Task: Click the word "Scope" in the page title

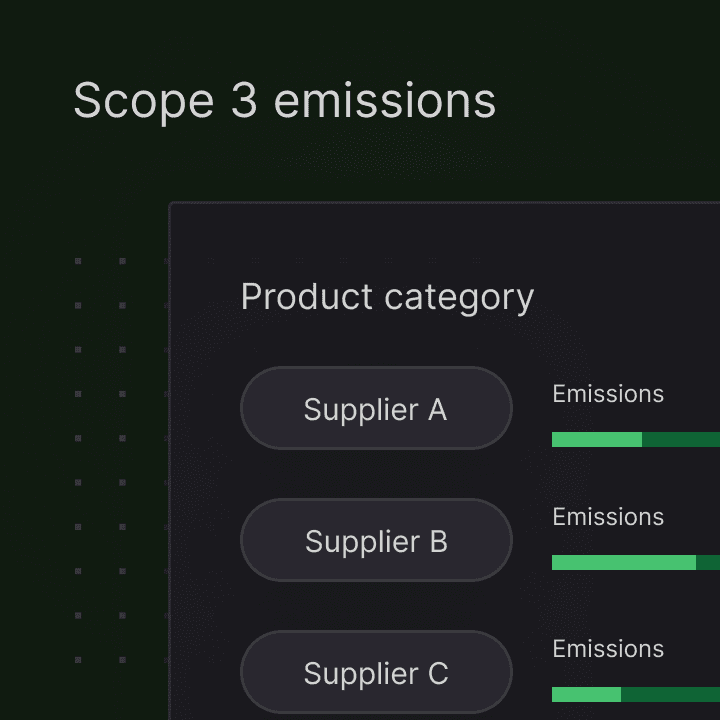Action: click(144, 102)
